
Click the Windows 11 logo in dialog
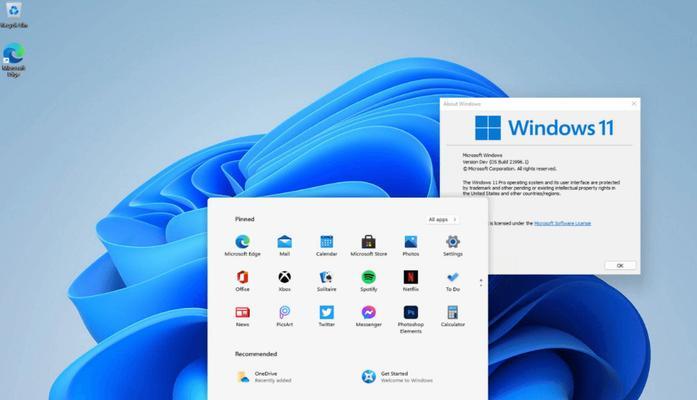tap(544, 128)
